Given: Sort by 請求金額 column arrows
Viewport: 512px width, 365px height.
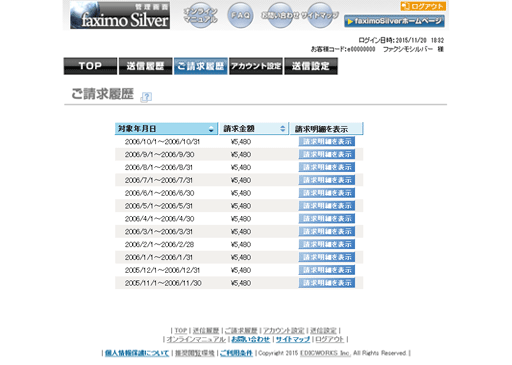Looking at the screenshot, I should click(x=282, y=129).
